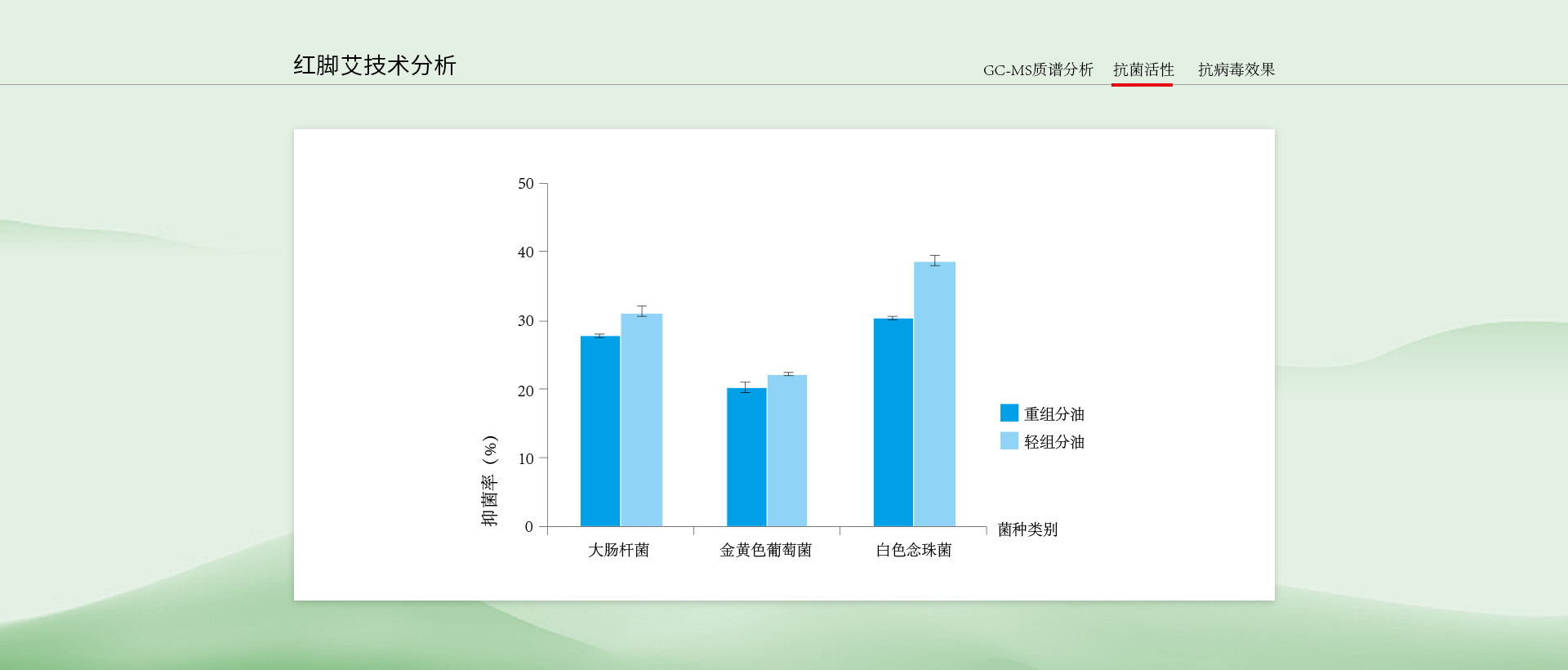Click the 金黄色葡萄菌 x-axis label
The image size is (1568, 670).
pyautogui.click(x=765, y=550)
